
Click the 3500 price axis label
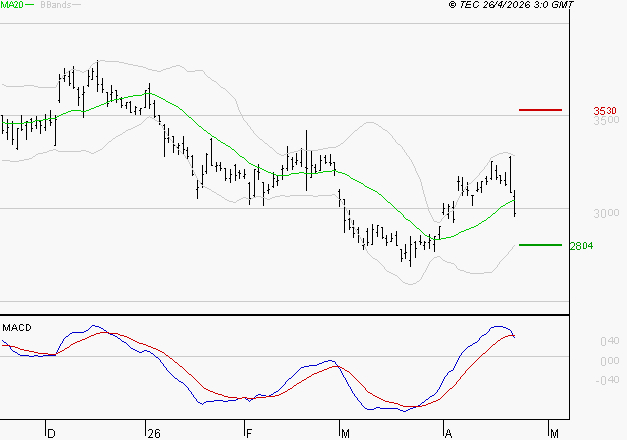[x=606, y=120]
